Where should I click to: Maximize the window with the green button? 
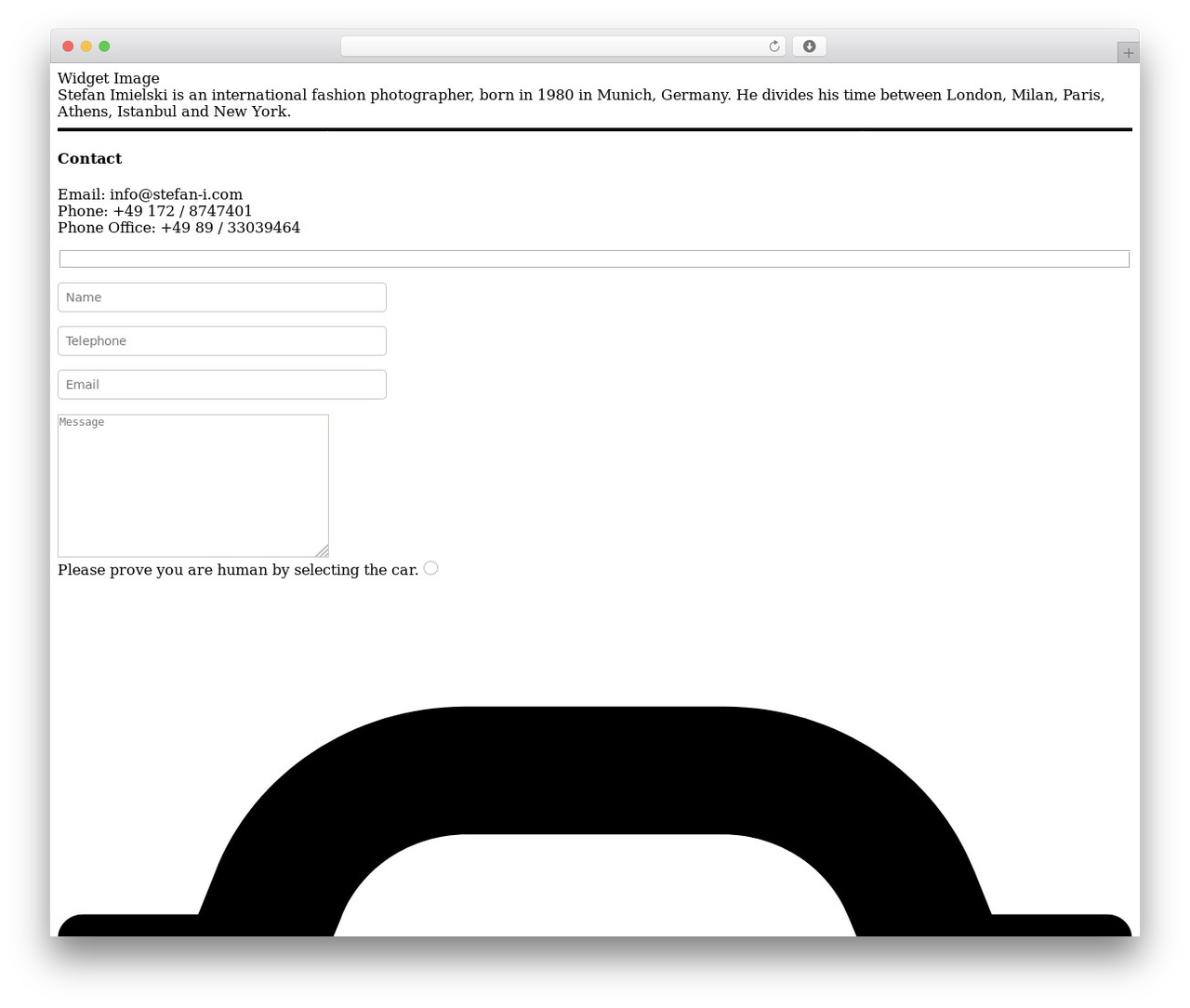click(x=104, y=46)
